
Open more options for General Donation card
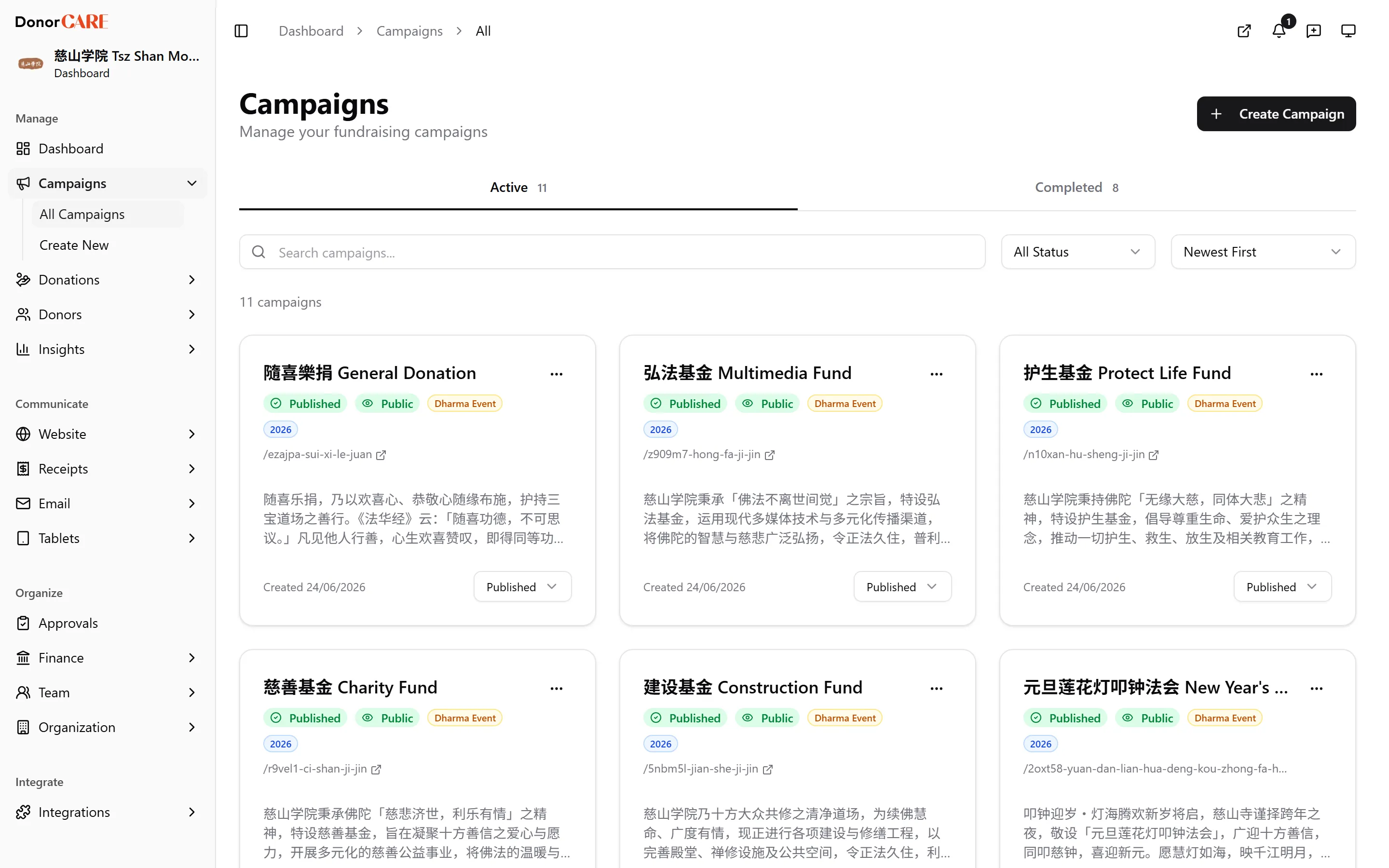(x=556, y=374)
